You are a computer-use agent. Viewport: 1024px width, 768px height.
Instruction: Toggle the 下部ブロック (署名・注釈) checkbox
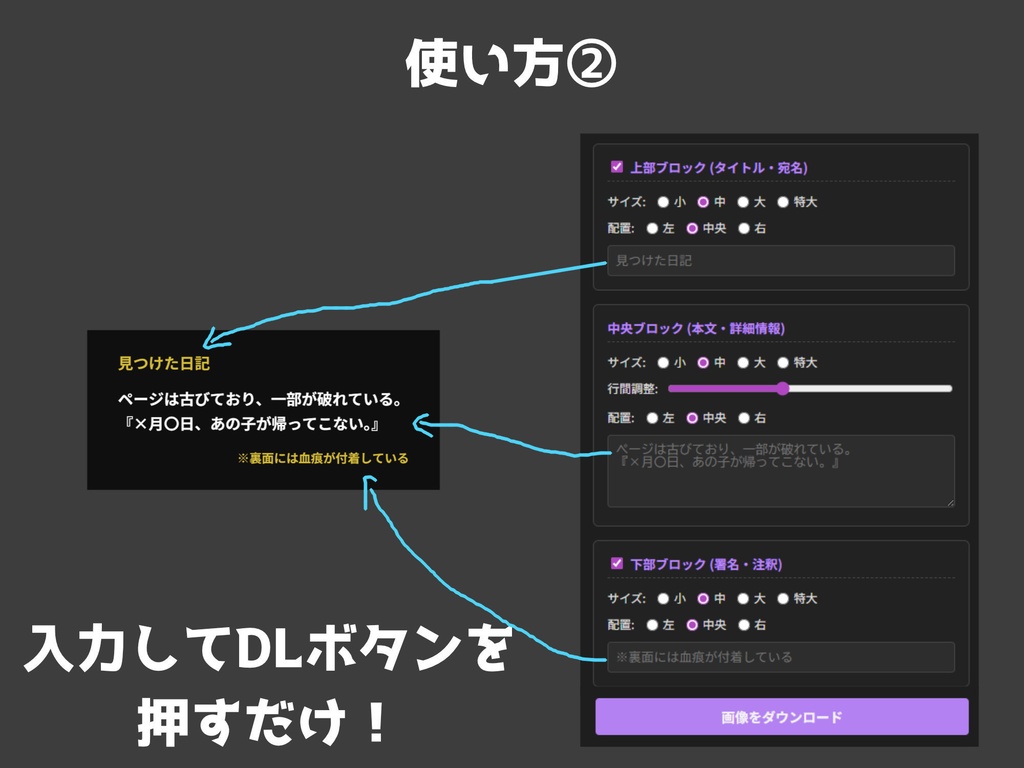[618, 564]
